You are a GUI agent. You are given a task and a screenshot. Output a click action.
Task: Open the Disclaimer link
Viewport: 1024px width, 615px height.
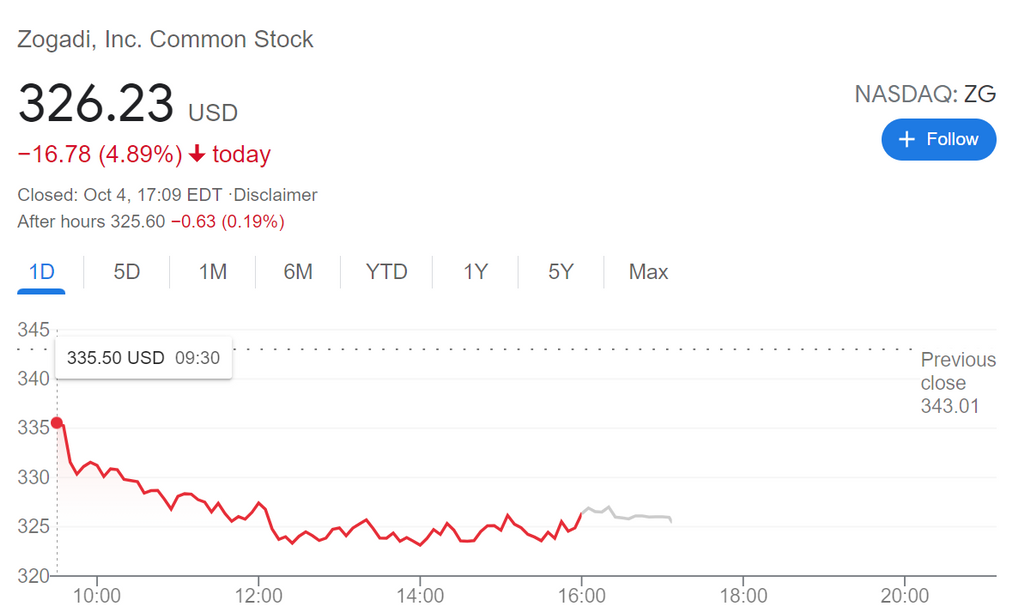pyautogui.click(x=275, y=195)
